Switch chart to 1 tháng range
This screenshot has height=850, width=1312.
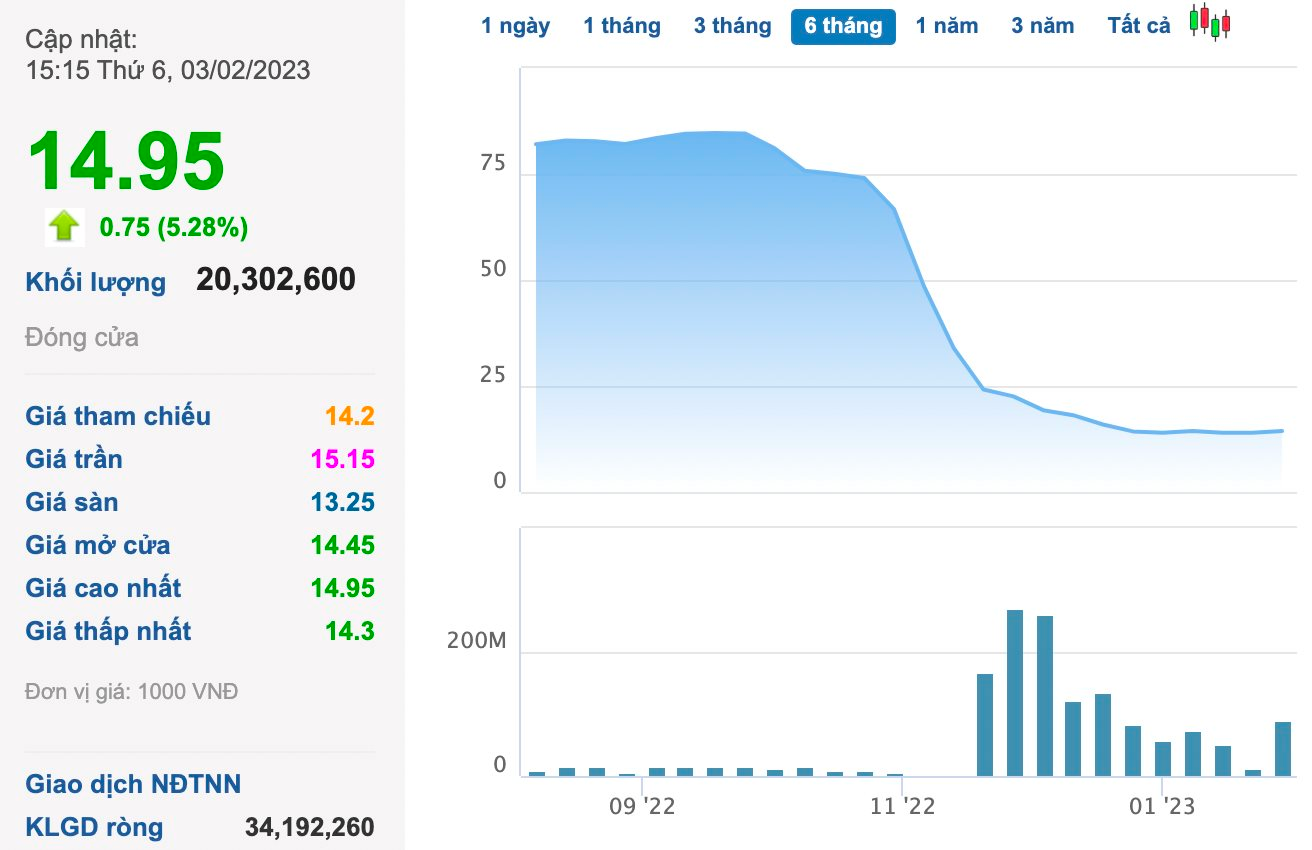(622, 26)
